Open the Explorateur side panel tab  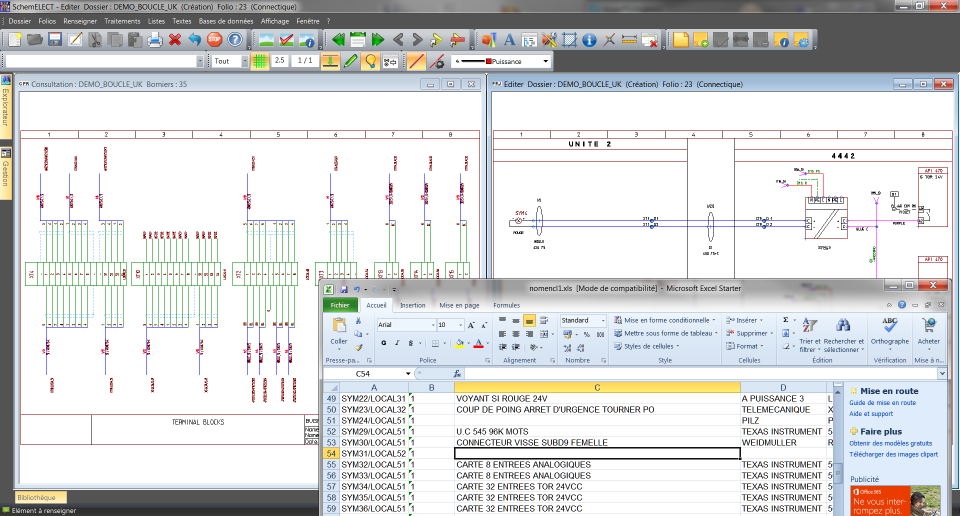pyautogui.click(x=6, y=105)
